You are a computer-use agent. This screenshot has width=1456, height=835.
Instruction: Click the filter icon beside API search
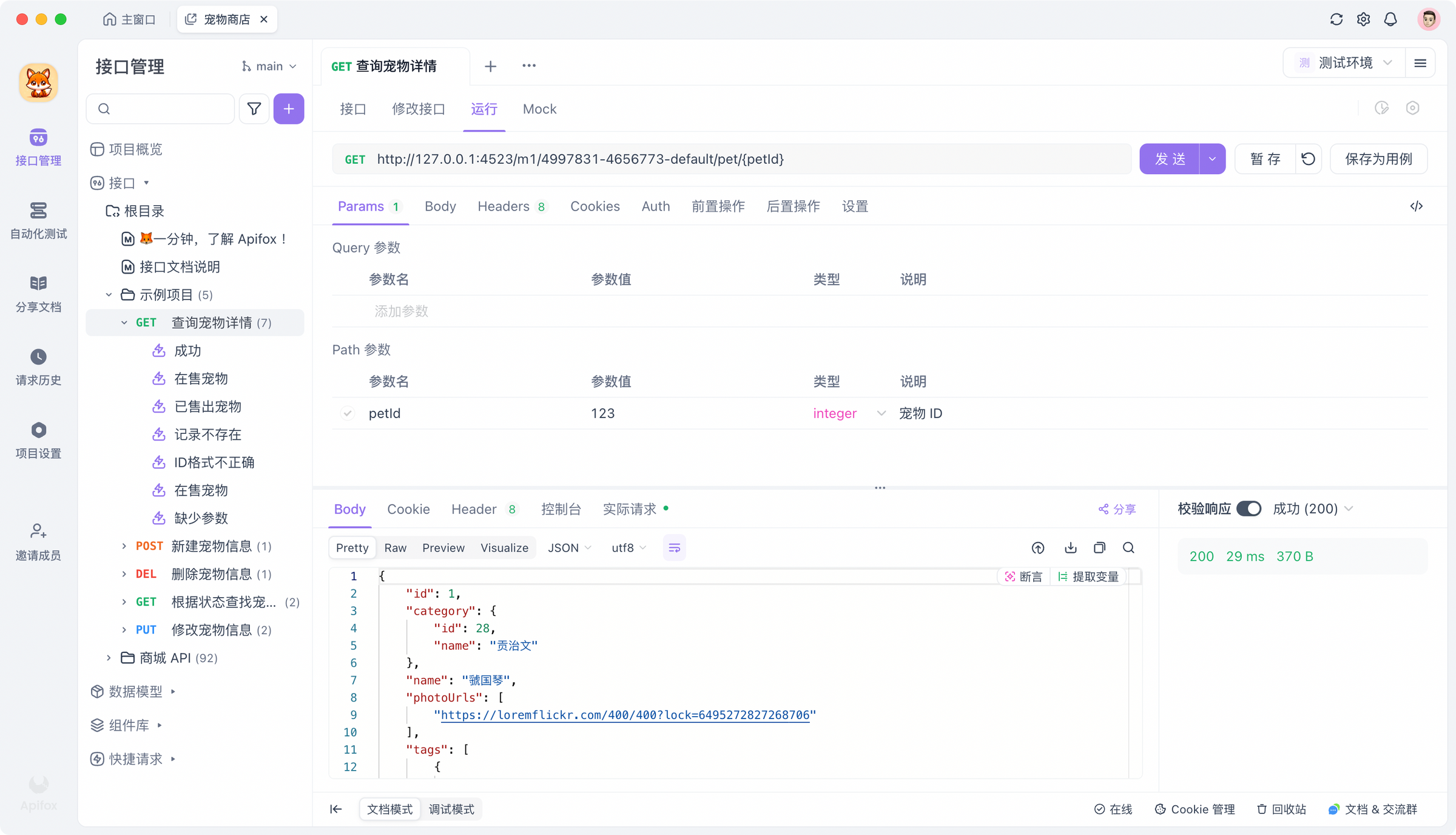(254, 109)
